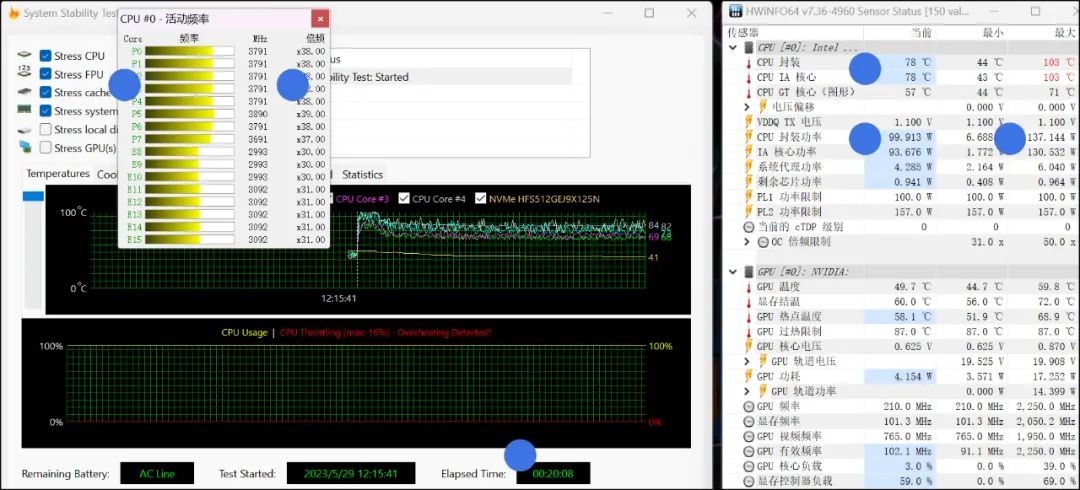Image resolution: width=1080 pixels, height=490 pixels.
Task: Click the Stress CPU chip icon
Action: pyautogui.click(x=24, y=56)
